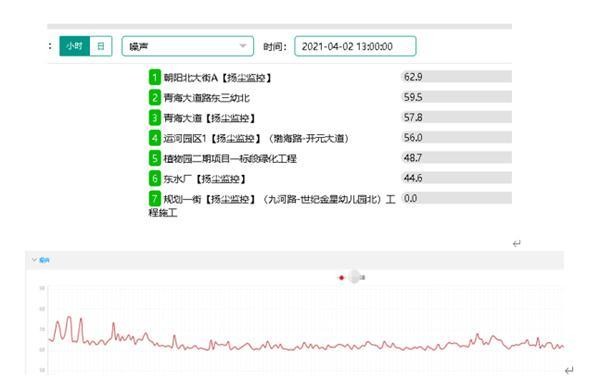Image resolution: width=600 pixels, height=383 pixels.
Task: Click the 59.5 value bar
Action: 457,97
